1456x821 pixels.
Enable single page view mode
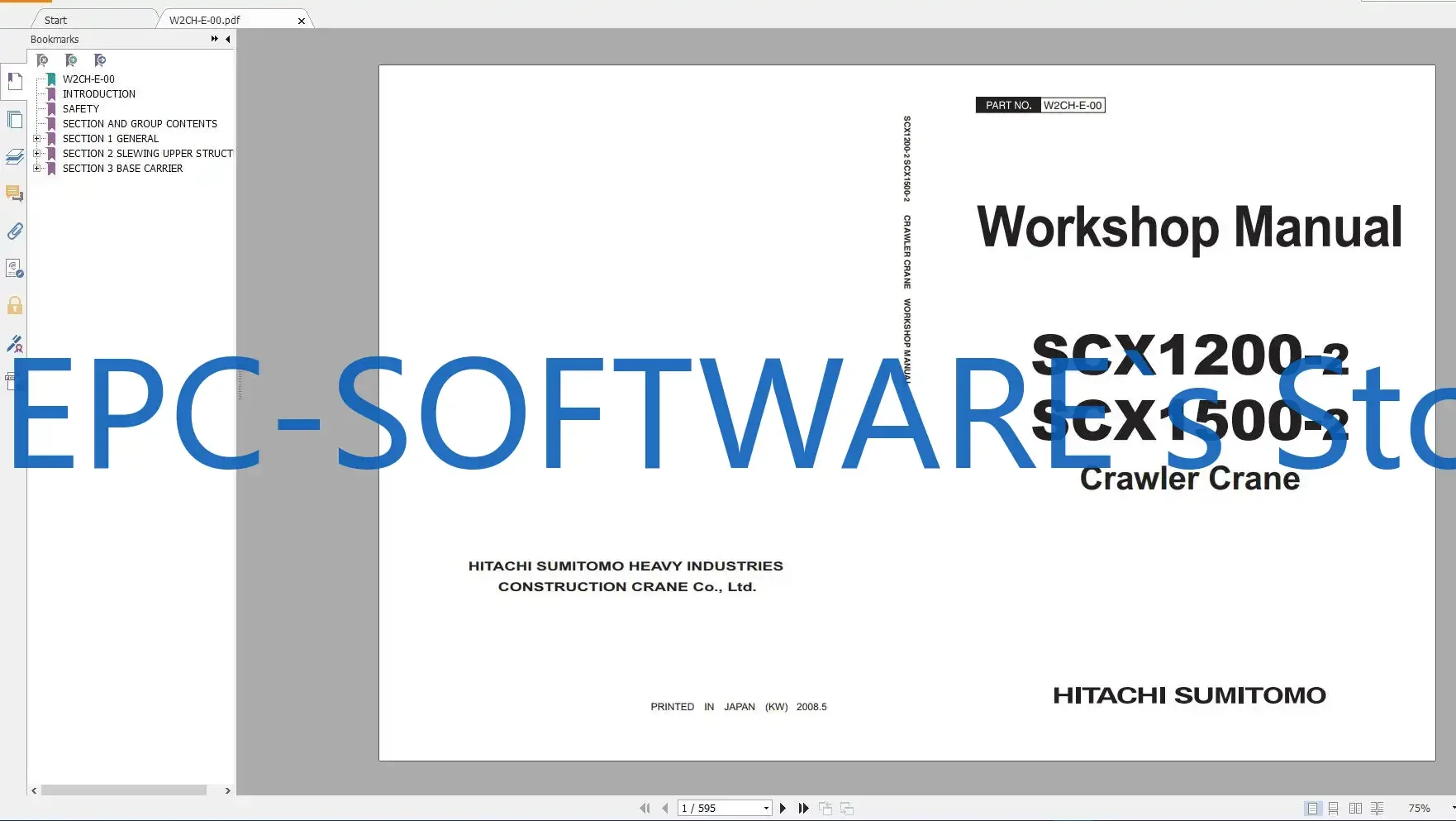[x=1312, y=808]
